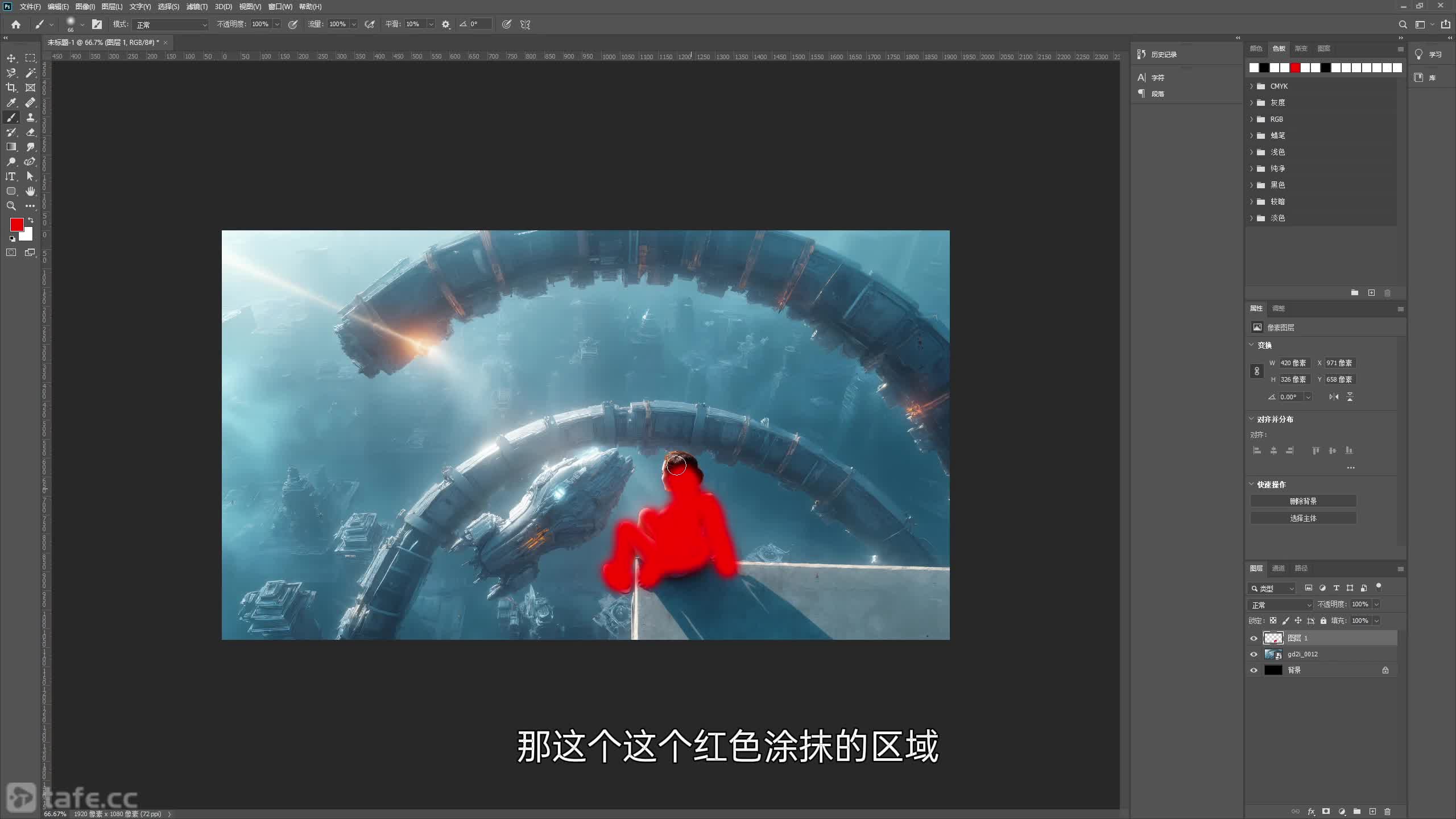Click the 图层 1 layer thumbnail

pyautogui.click(x=1274, y=638)
